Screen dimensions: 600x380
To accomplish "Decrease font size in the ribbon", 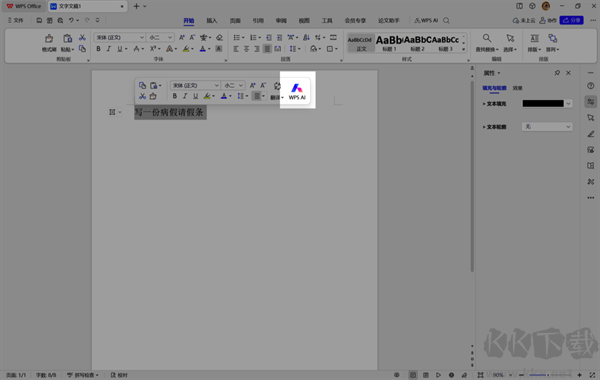I will (192, 38).
